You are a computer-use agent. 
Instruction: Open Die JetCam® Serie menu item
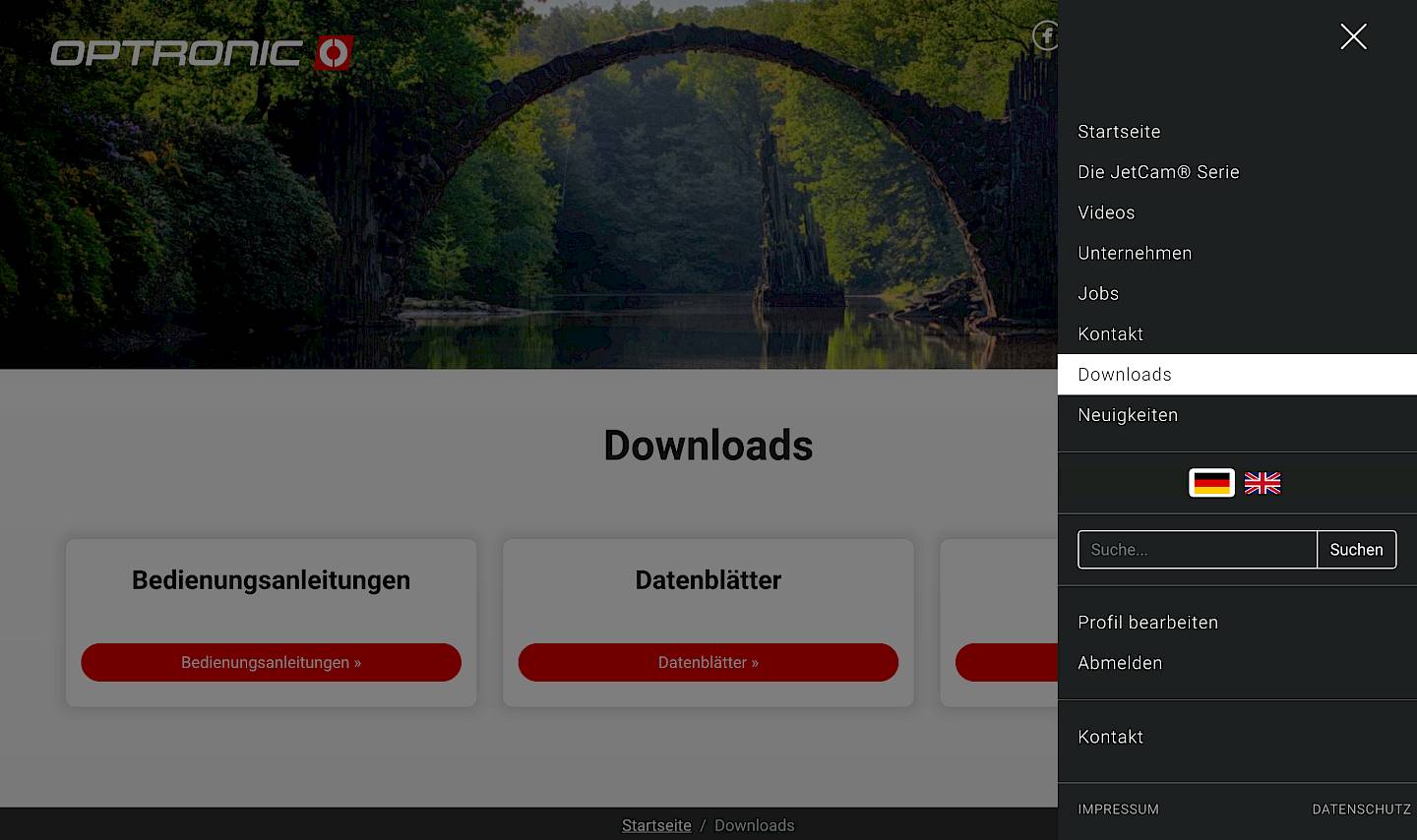pyautogui.click(x=1158, y=172)
